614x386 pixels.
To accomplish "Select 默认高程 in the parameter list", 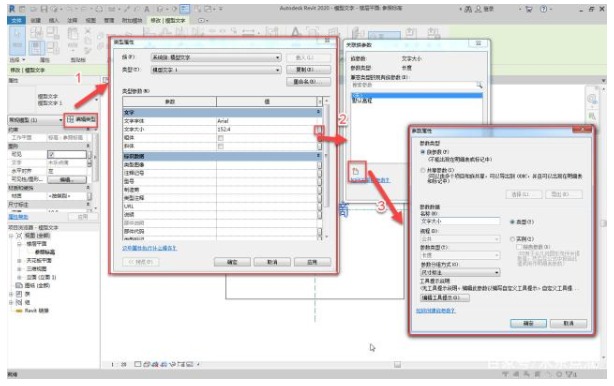I will (x=362, y=101).
